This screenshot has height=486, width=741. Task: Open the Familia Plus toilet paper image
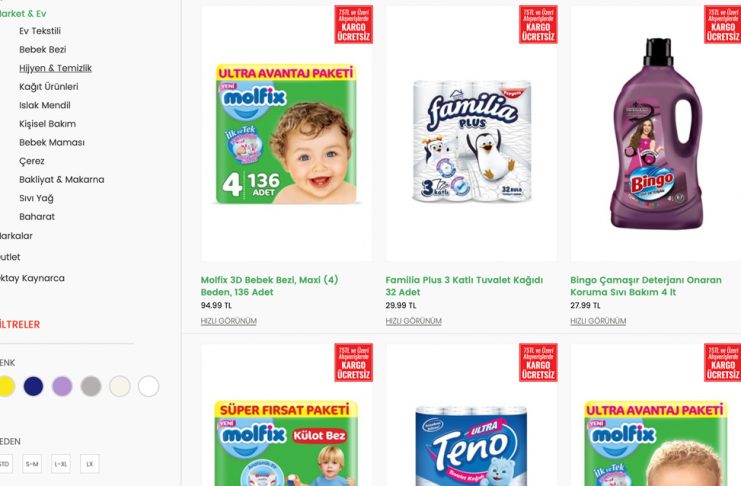click(471, 141)
